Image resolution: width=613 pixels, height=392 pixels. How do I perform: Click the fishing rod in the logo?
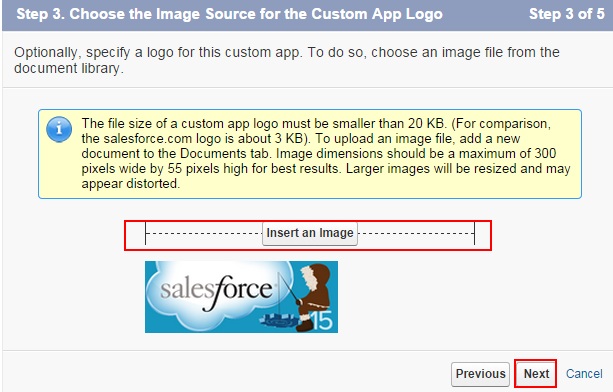coord(288,288)
